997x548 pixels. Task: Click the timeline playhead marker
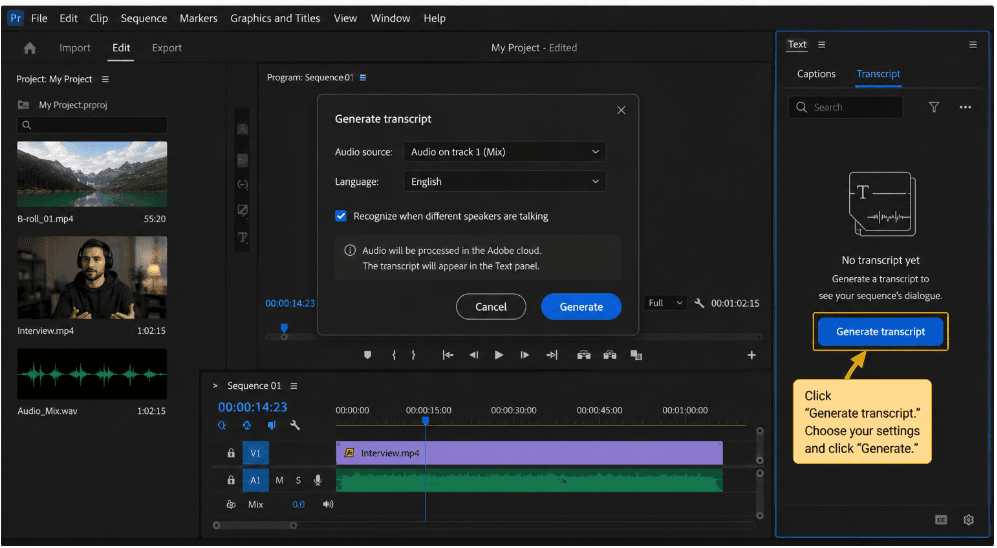point(425,420)
